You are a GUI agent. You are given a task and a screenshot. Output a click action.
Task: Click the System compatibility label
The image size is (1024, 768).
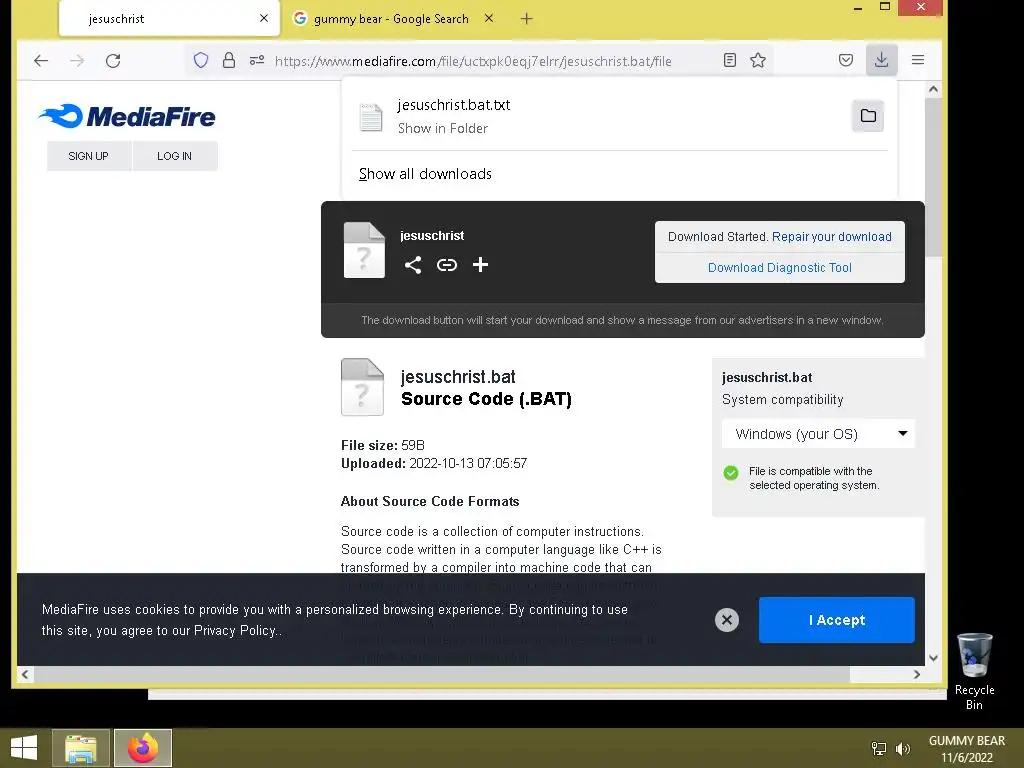pyautogui.click(x=782, y=399)
